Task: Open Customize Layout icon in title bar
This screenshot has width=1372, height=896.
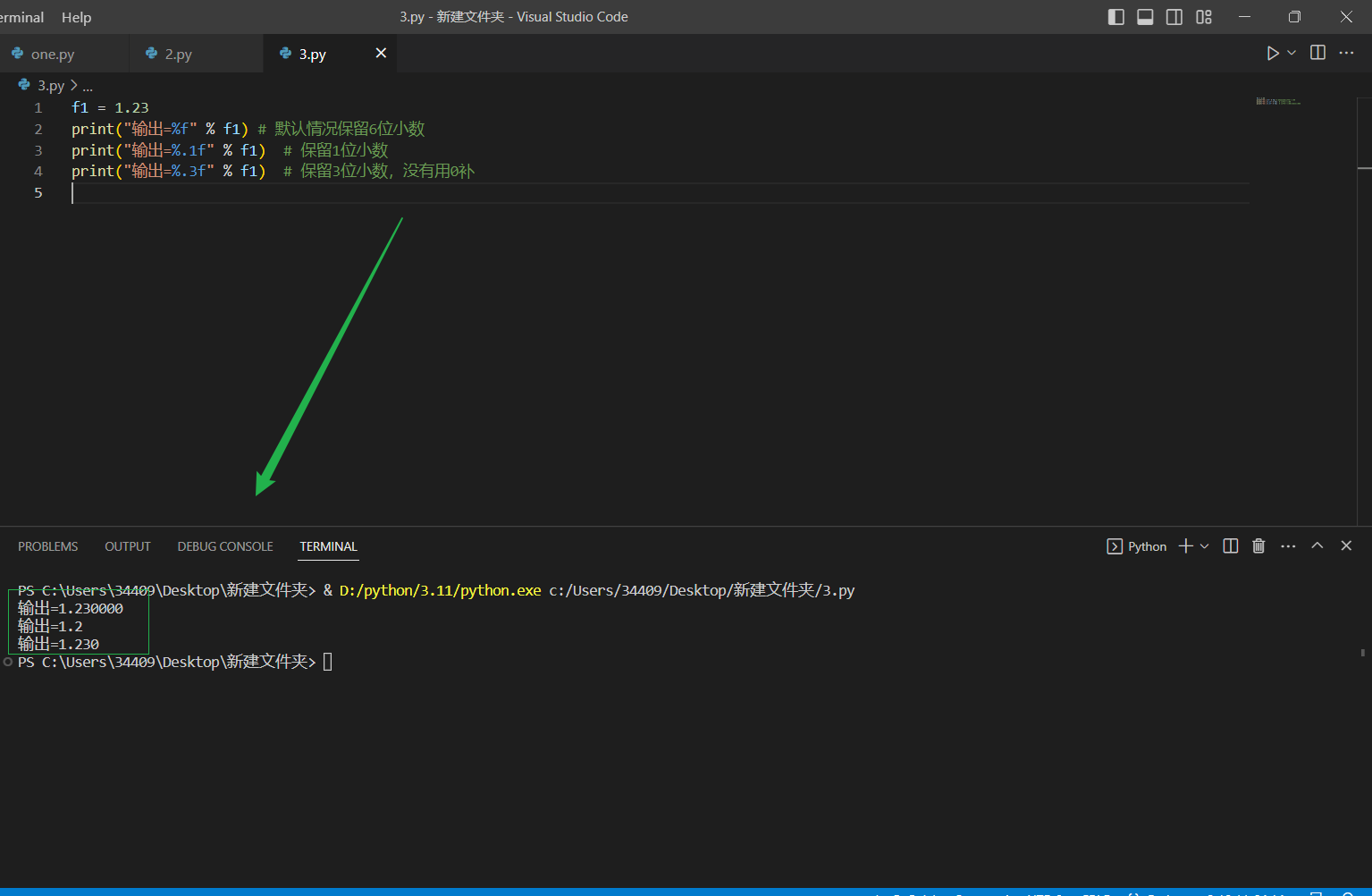Action: click(x=1204, y=17)
